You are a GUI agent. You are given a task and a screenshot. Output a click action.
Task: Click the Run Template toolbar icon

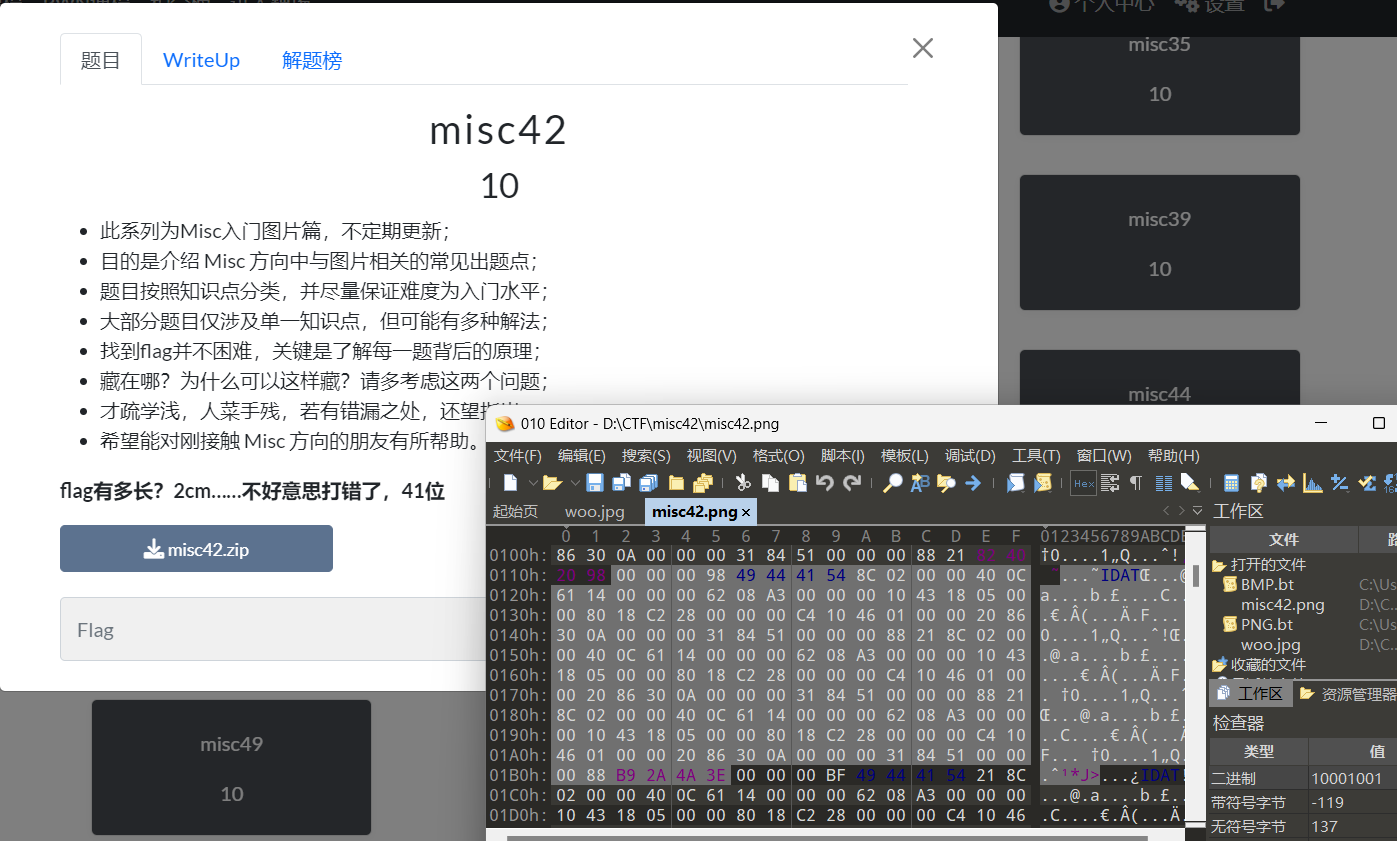pyautogui.click(x=1043, y=483)
